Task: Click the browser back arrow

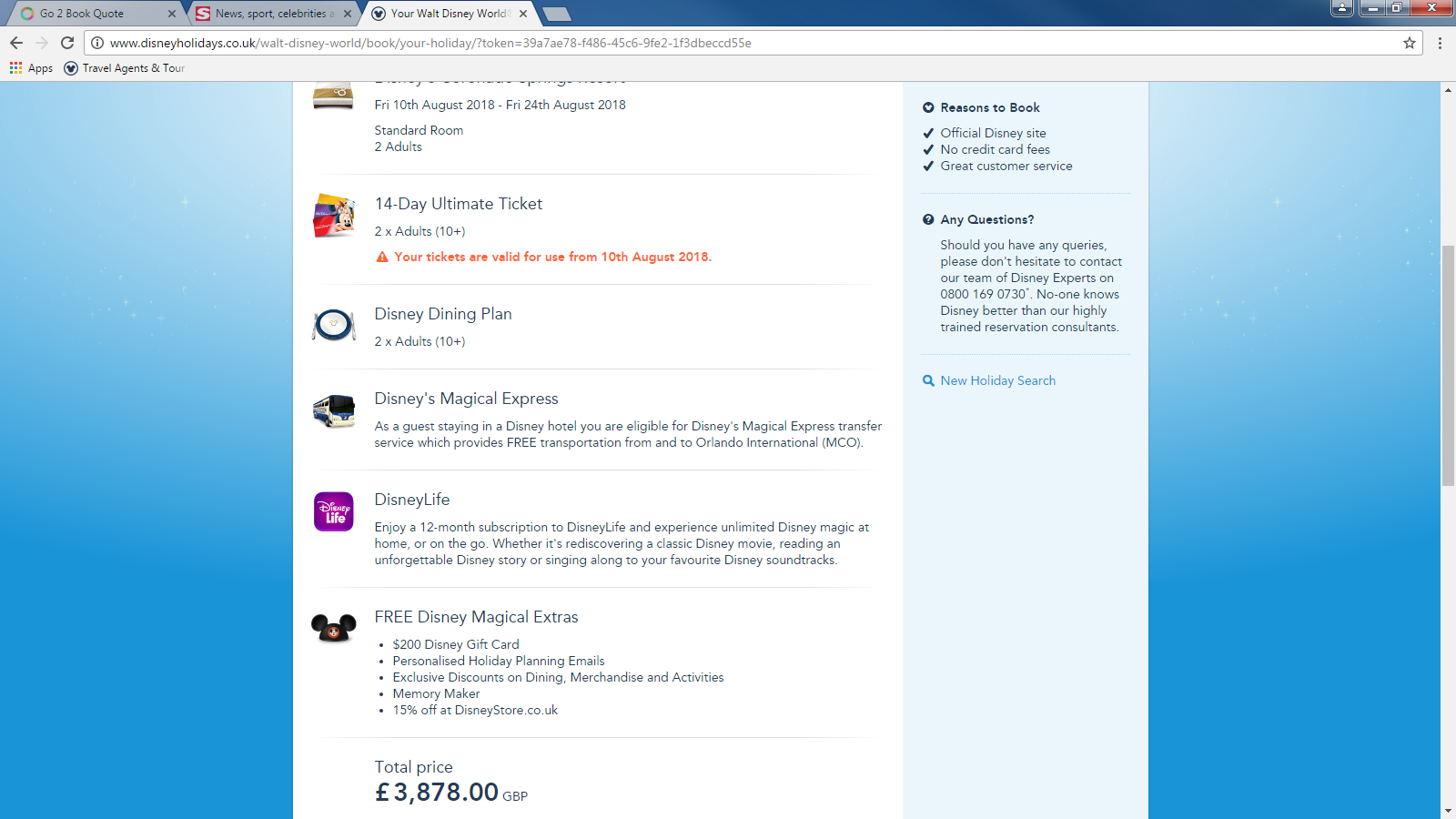Action: point(16,43)
